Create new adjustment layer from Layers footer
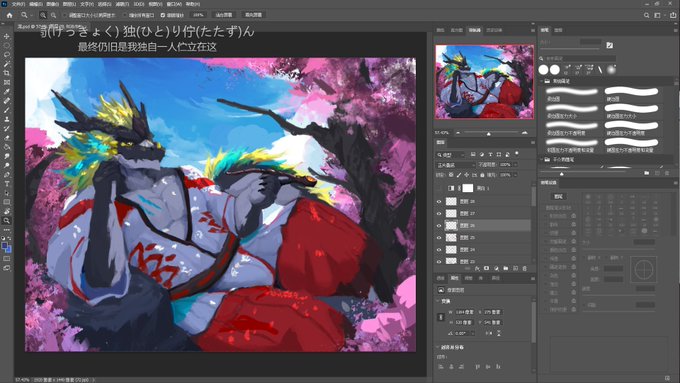 496,268
